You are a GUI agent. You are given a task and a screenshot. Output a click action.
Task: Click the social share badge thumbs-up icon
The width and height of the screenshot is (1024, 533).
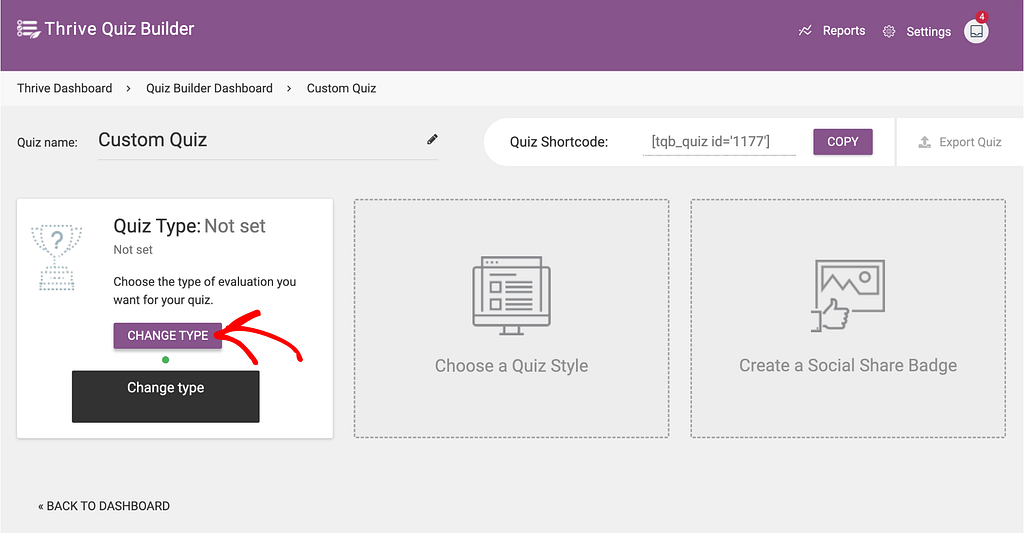tap(847, 296)
